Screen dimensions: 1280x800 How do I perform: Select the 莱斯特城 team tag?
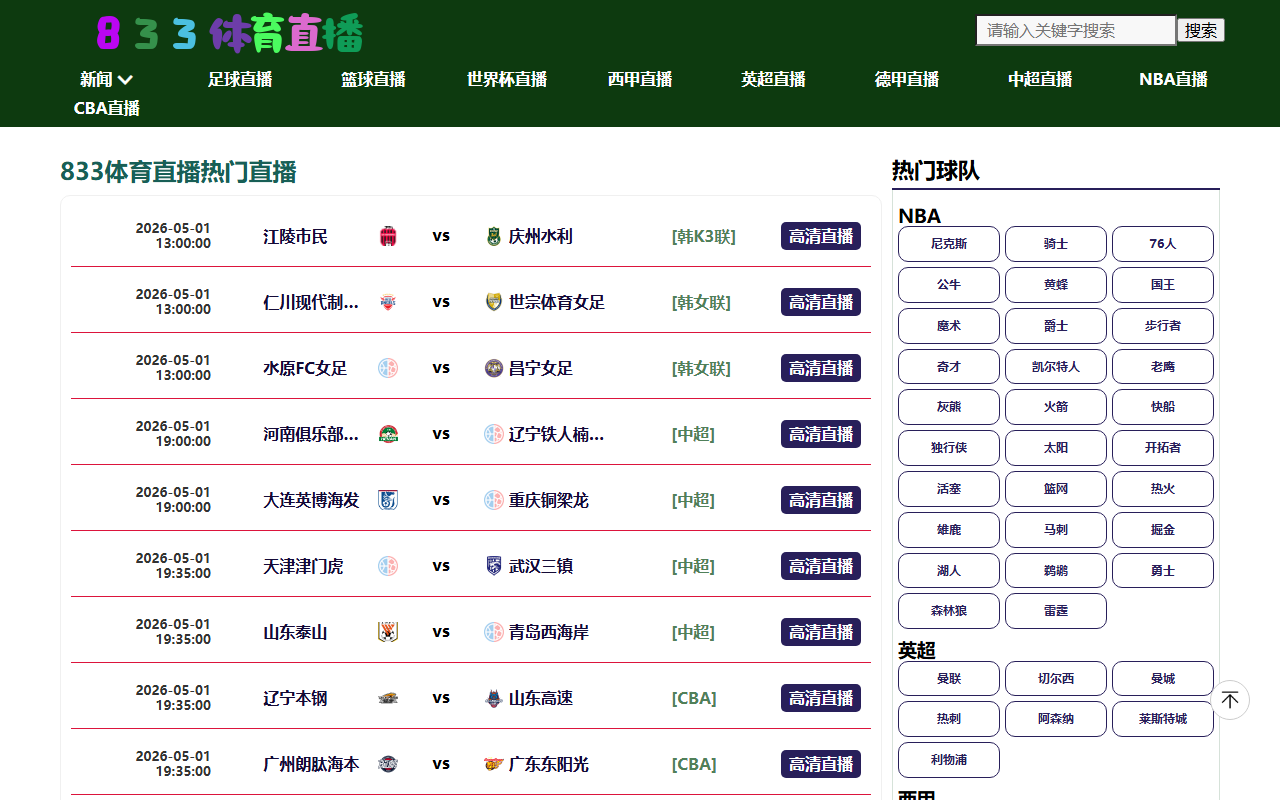tap(1163, 719)
